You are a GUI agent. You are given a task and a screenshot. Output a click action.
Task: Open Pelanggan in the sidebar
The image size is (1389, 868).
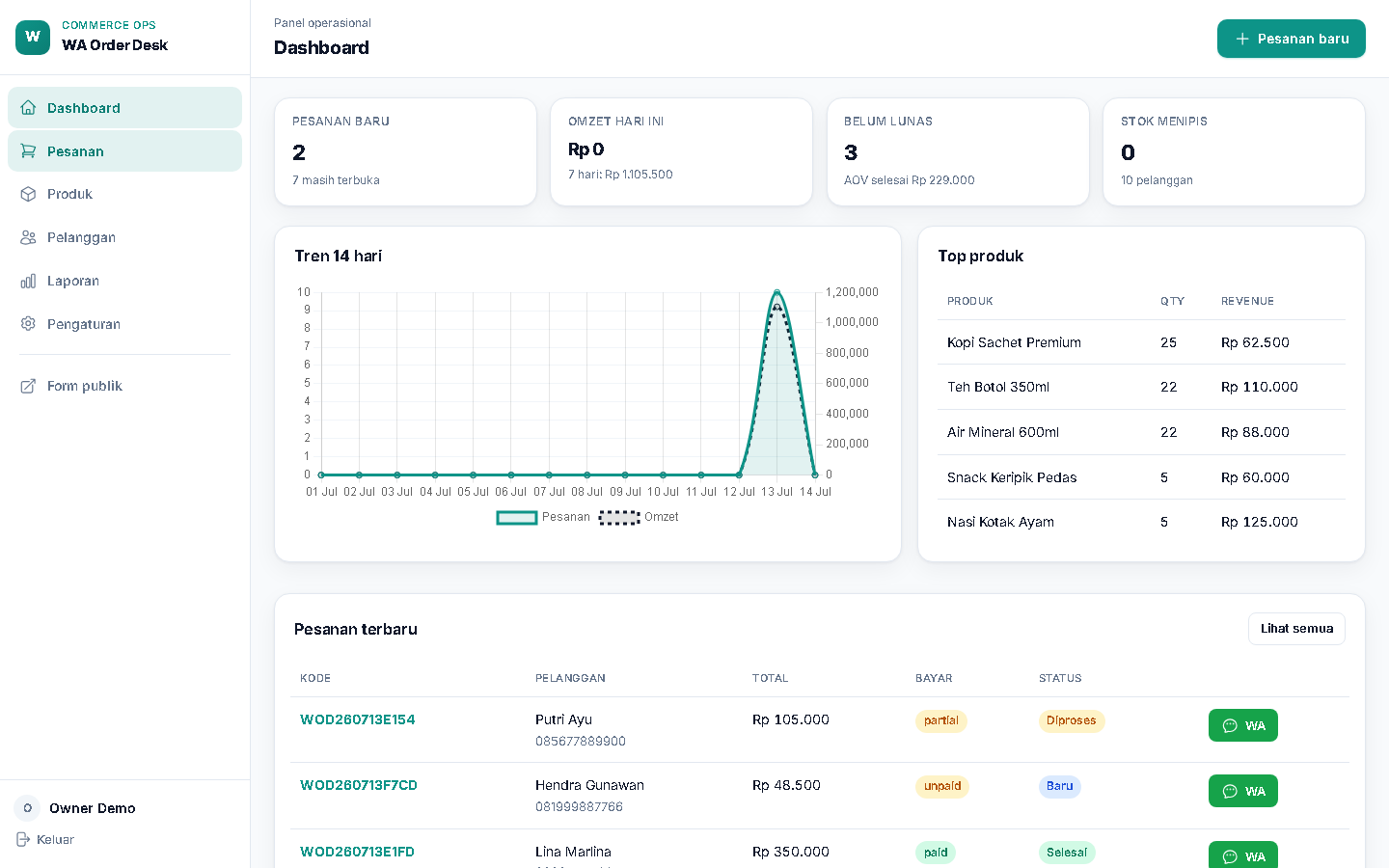tap(124, 237)
